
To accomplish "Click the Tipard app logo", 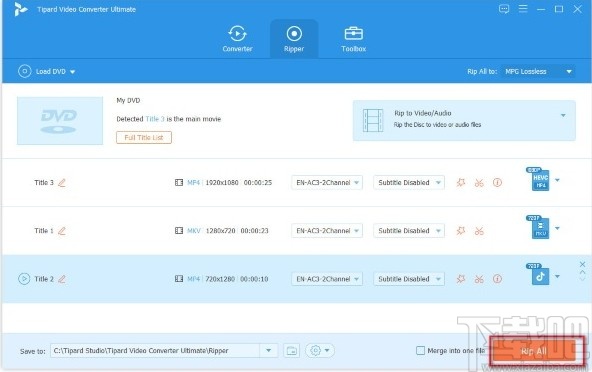I will click(x=21, y=9).
